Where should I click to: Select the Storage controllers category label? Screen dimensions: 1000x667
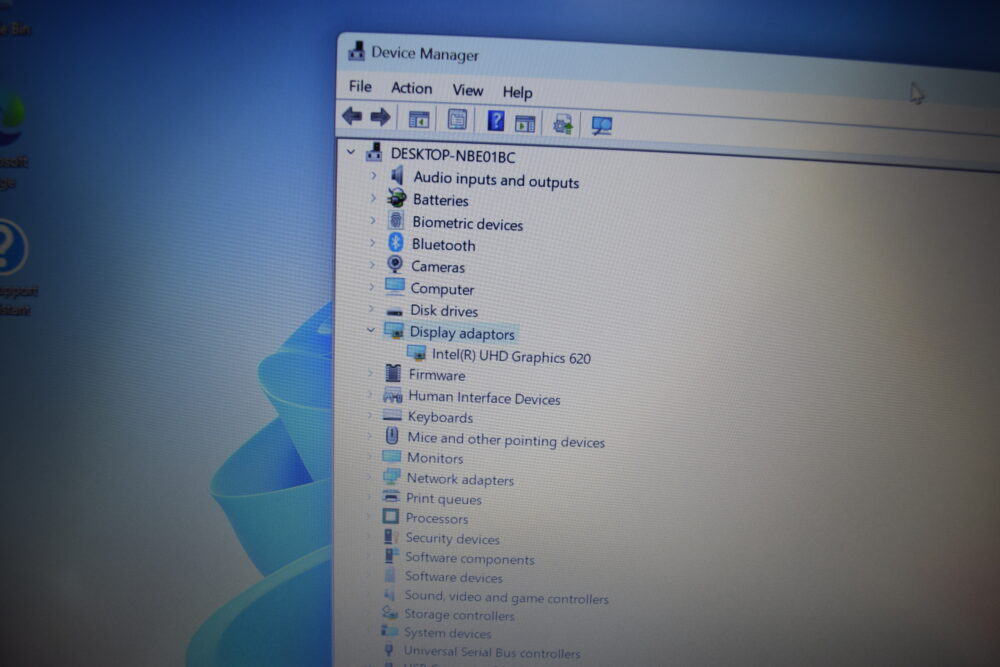tap(459, 615)
